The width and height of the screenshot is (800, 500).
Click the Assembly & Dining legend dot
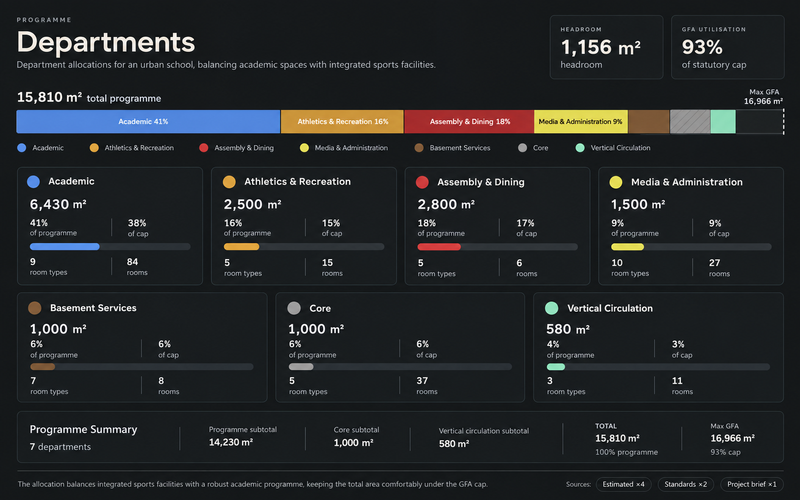coord(204,148)
